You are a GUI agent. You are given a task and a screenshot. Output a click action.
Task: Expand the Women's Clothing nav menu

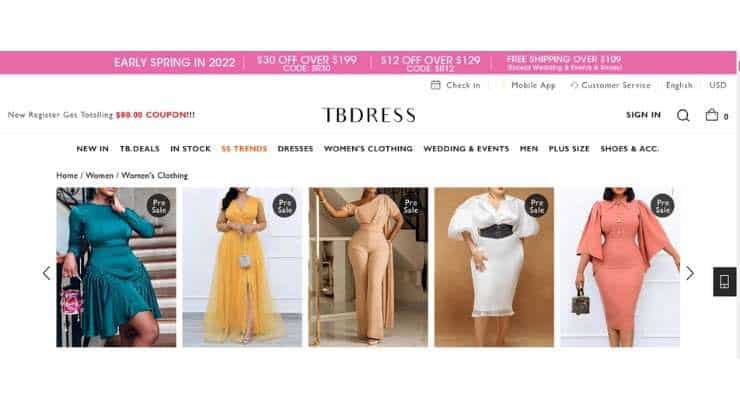click(x=368, y=149)
